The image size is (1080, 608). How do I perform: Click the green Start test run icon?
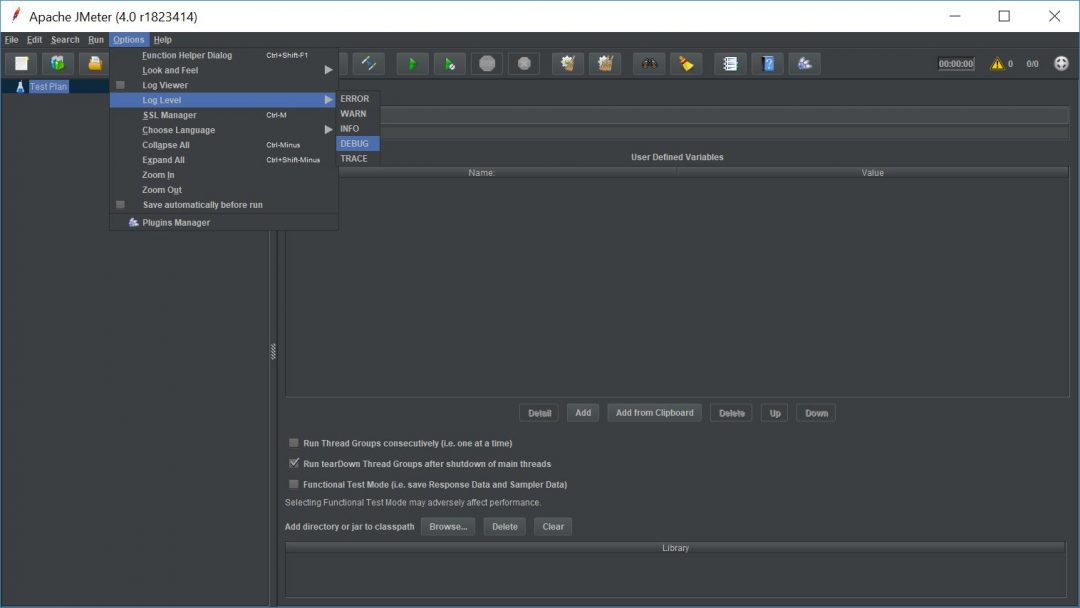tap(412, 64)
